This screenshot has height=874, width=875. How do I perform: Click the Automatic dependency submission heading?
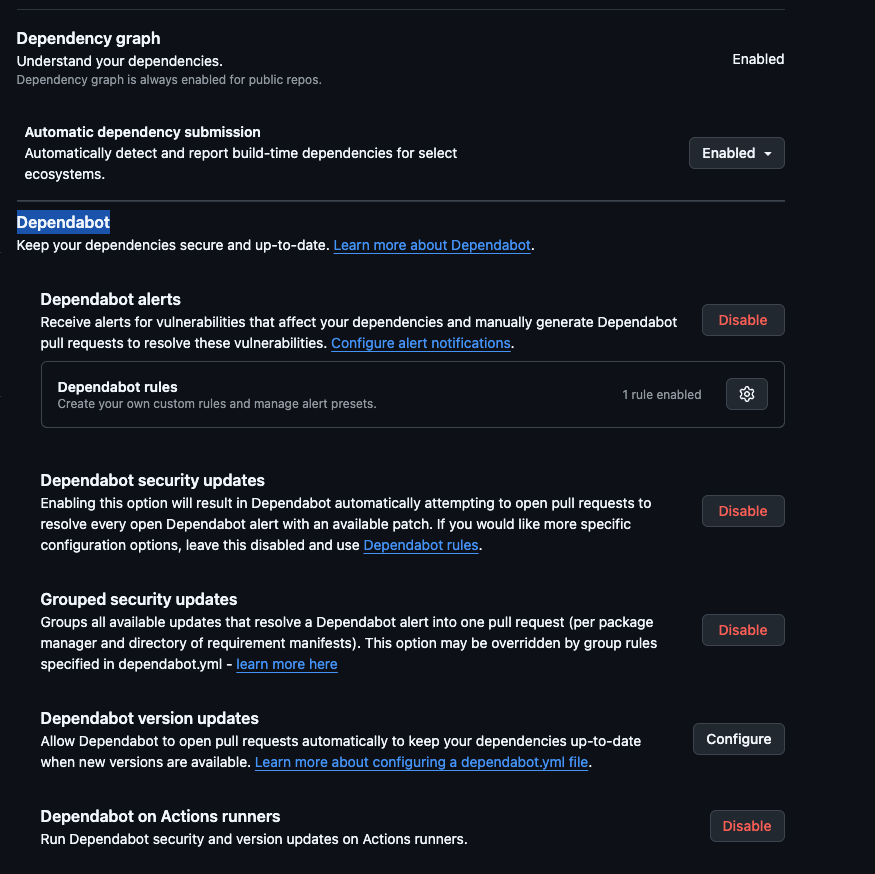click(142, 132)
